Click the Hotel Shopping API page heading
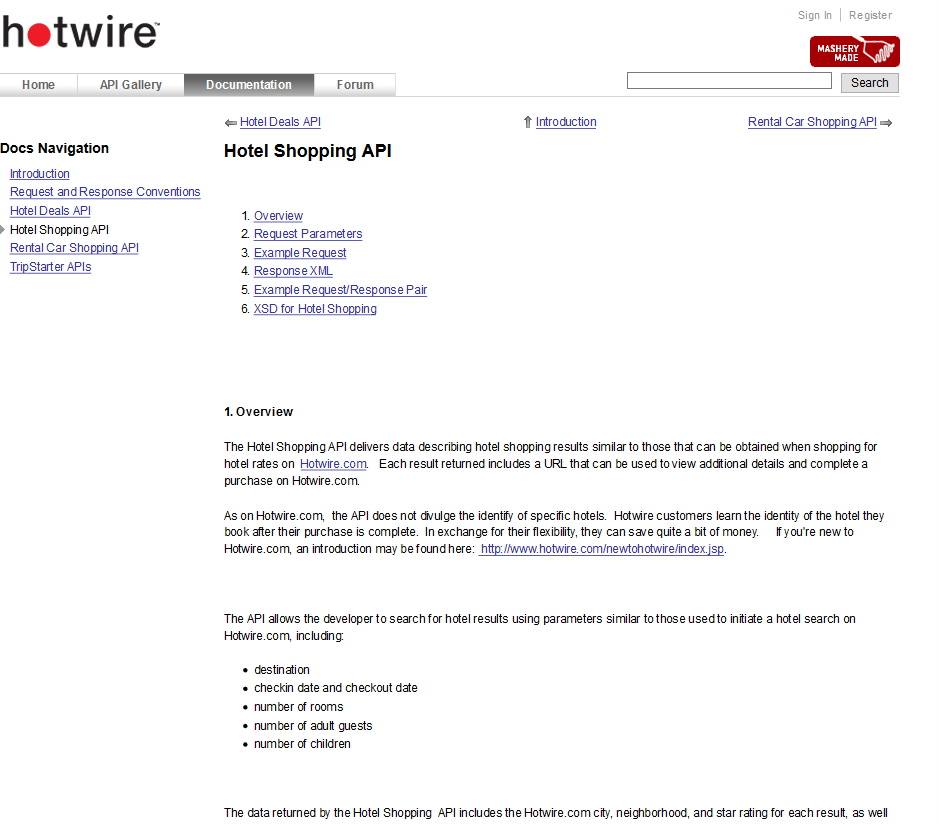 (x=308, y=151)
